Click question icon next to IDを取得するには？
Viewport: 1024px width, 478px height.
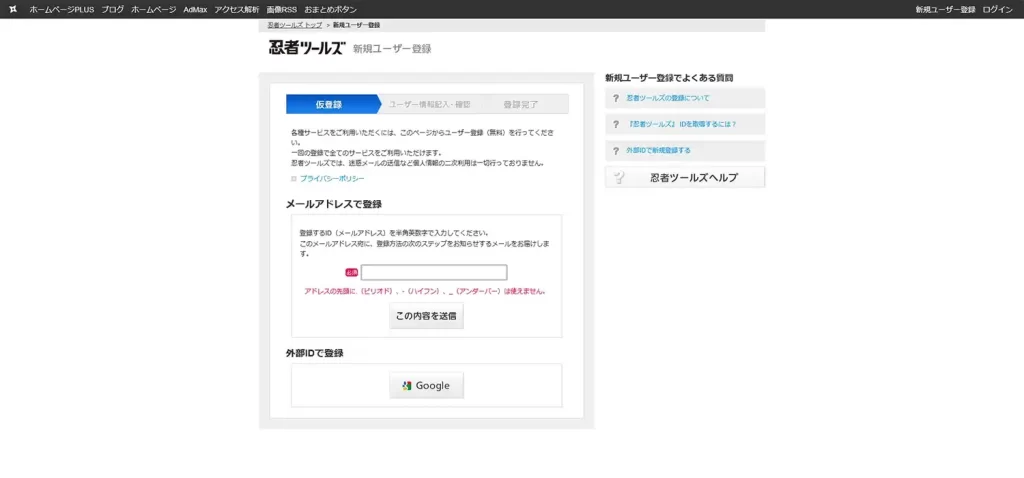tap(616, 124)
